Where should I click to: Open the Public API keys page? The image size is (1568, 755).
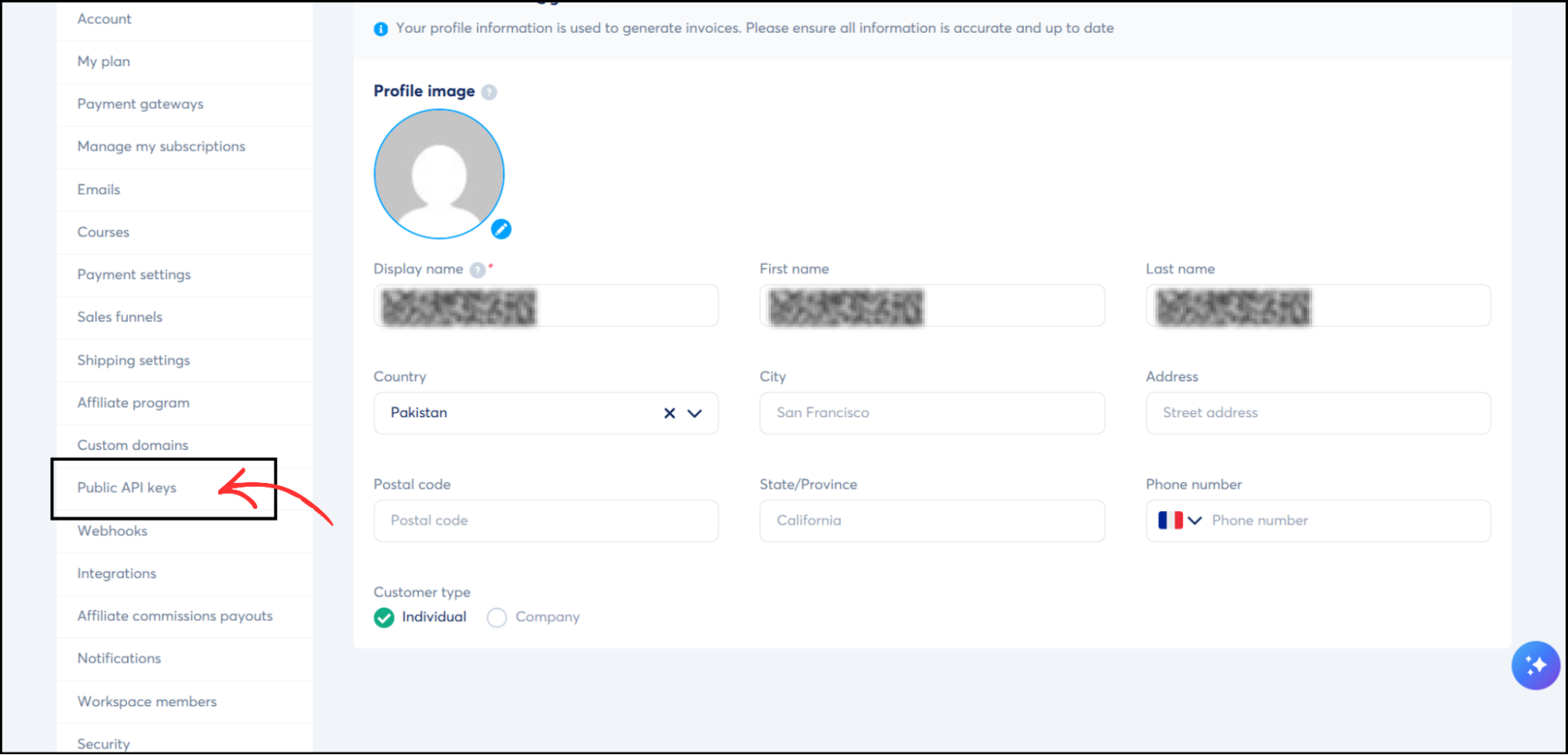coord(126,487)
